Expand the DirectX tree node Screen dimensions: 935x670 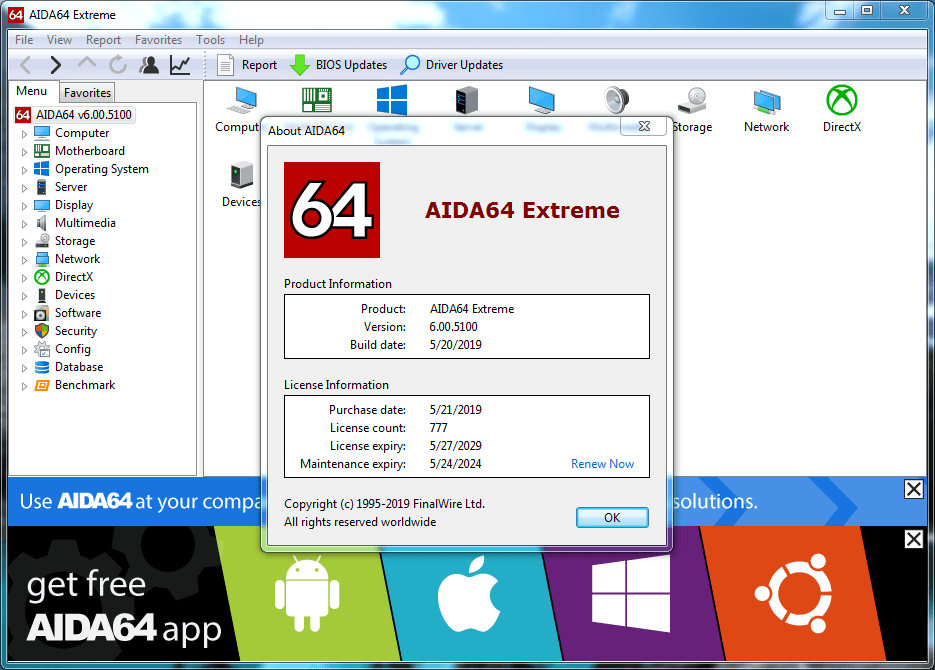coord(24,278)
